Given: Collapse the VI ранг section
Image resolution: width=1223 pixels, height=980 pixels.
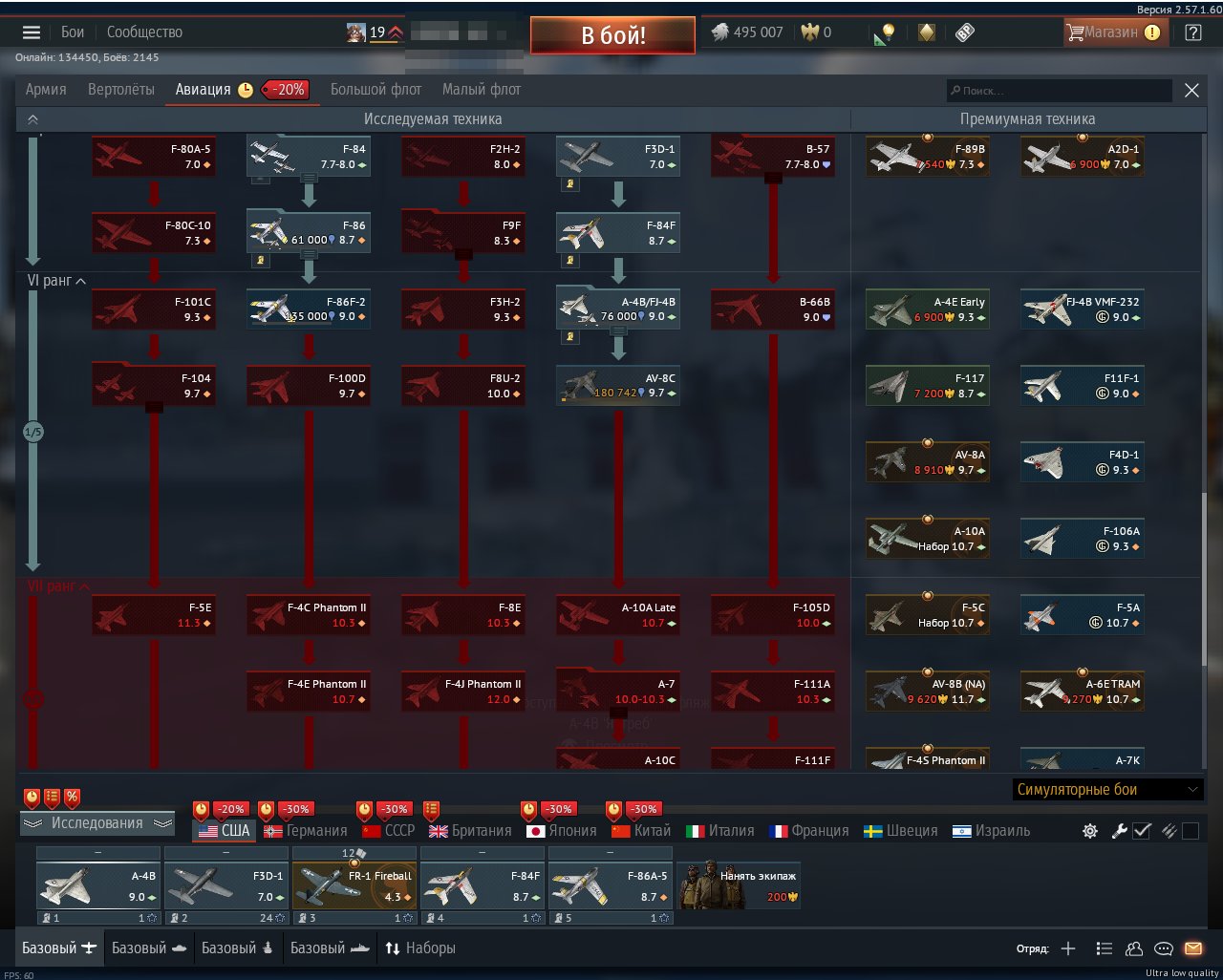Looking at the screenshot, I should pyautogui.click(x=56, y=281).
